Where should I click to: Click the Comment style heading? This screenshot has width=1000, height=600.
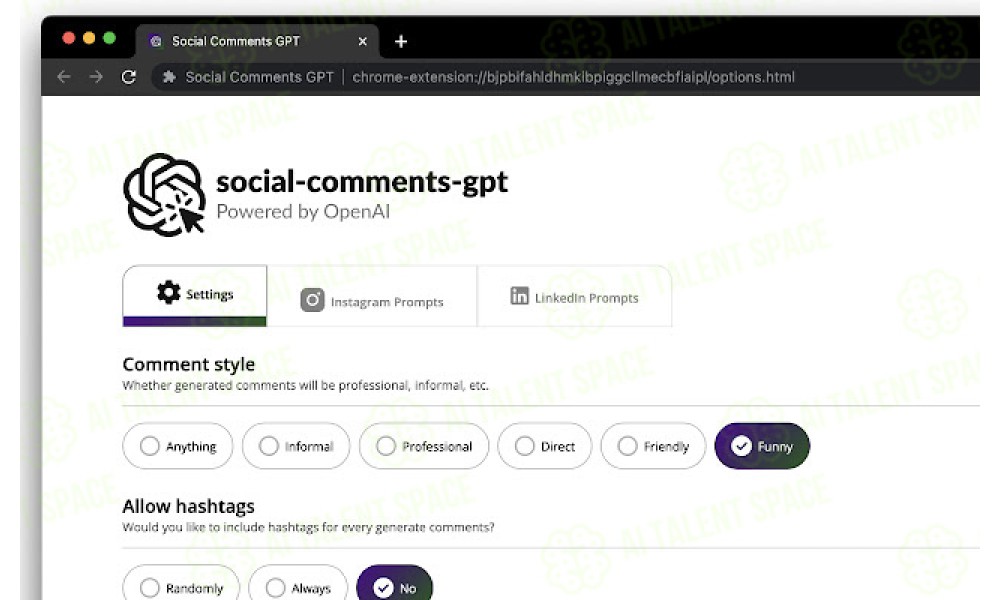pyautogui.click(x=189, y=364)
